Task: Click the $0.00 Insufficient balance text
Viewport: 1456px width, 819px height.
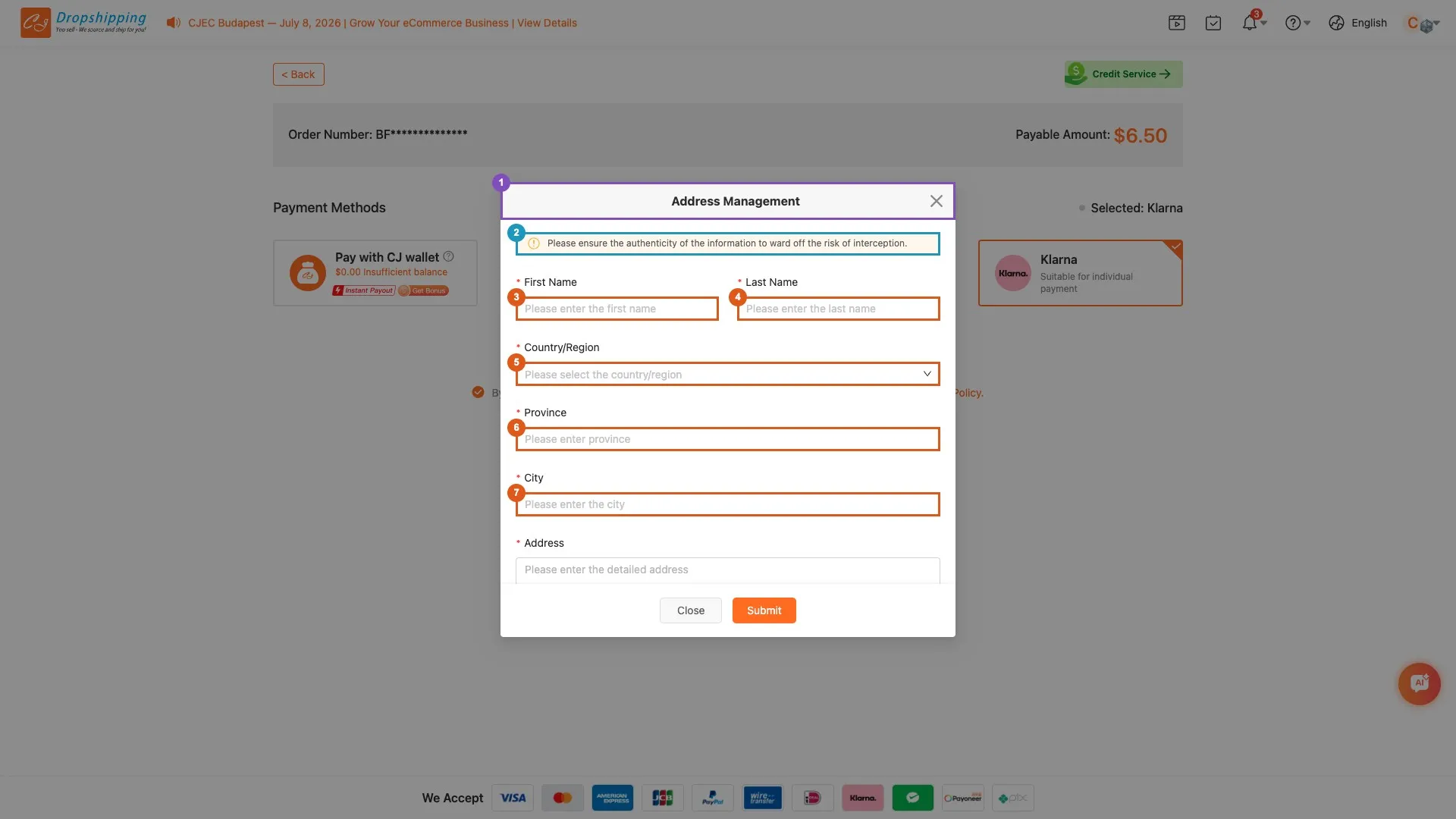Action: 391,272
